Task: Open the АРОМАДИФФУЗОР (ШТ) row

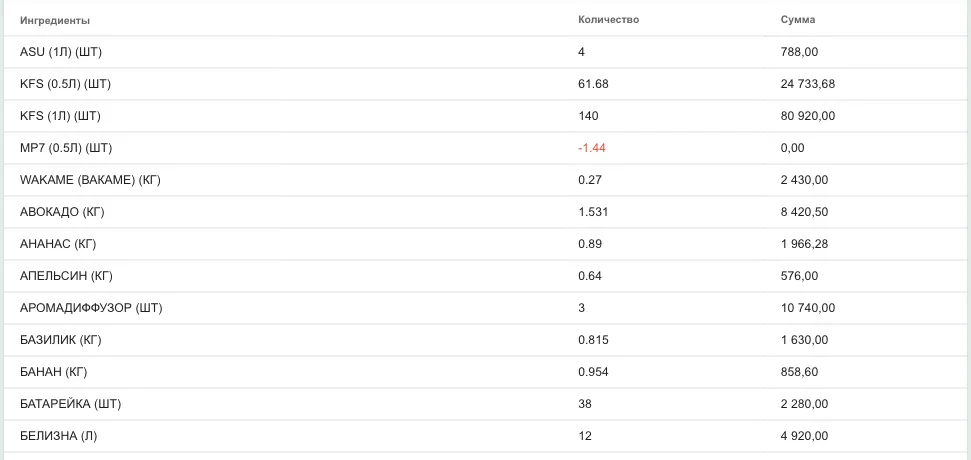Action: pyautogui.click(x=486, y=308)
